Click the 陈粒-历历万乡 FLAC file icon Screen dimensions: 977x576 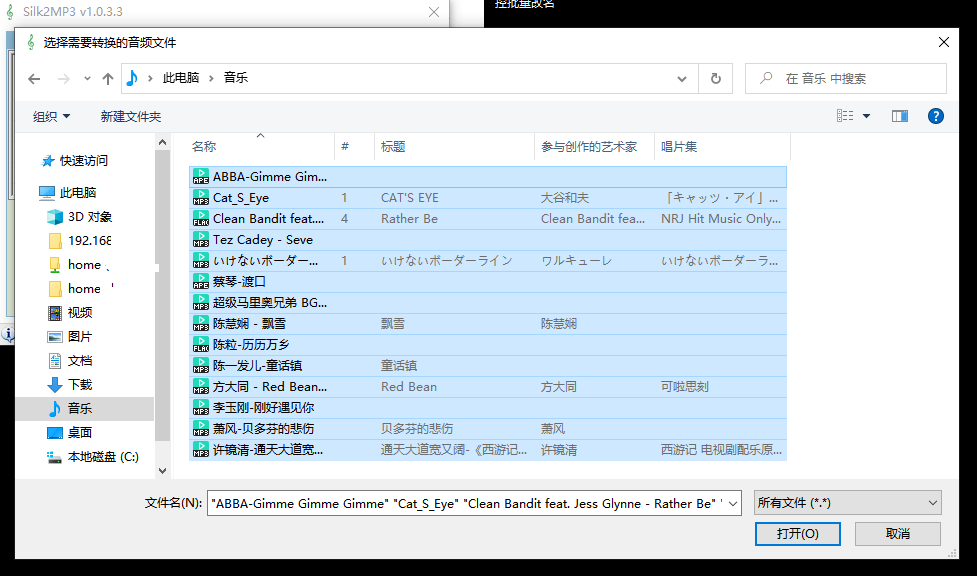point(201,345)
